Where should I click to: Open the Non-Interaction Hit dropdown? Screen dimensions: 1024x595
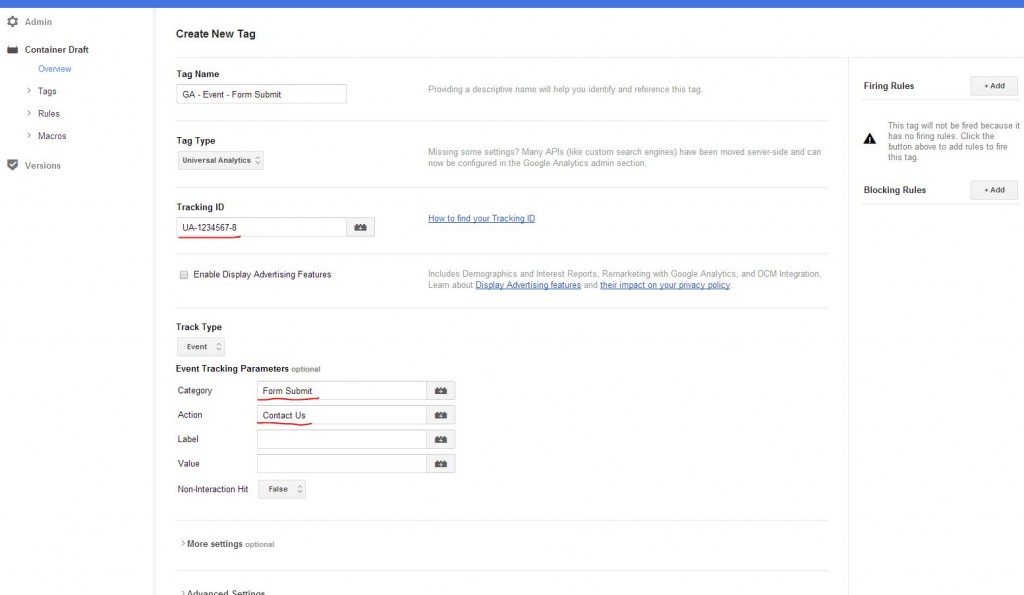coord(281,489)
